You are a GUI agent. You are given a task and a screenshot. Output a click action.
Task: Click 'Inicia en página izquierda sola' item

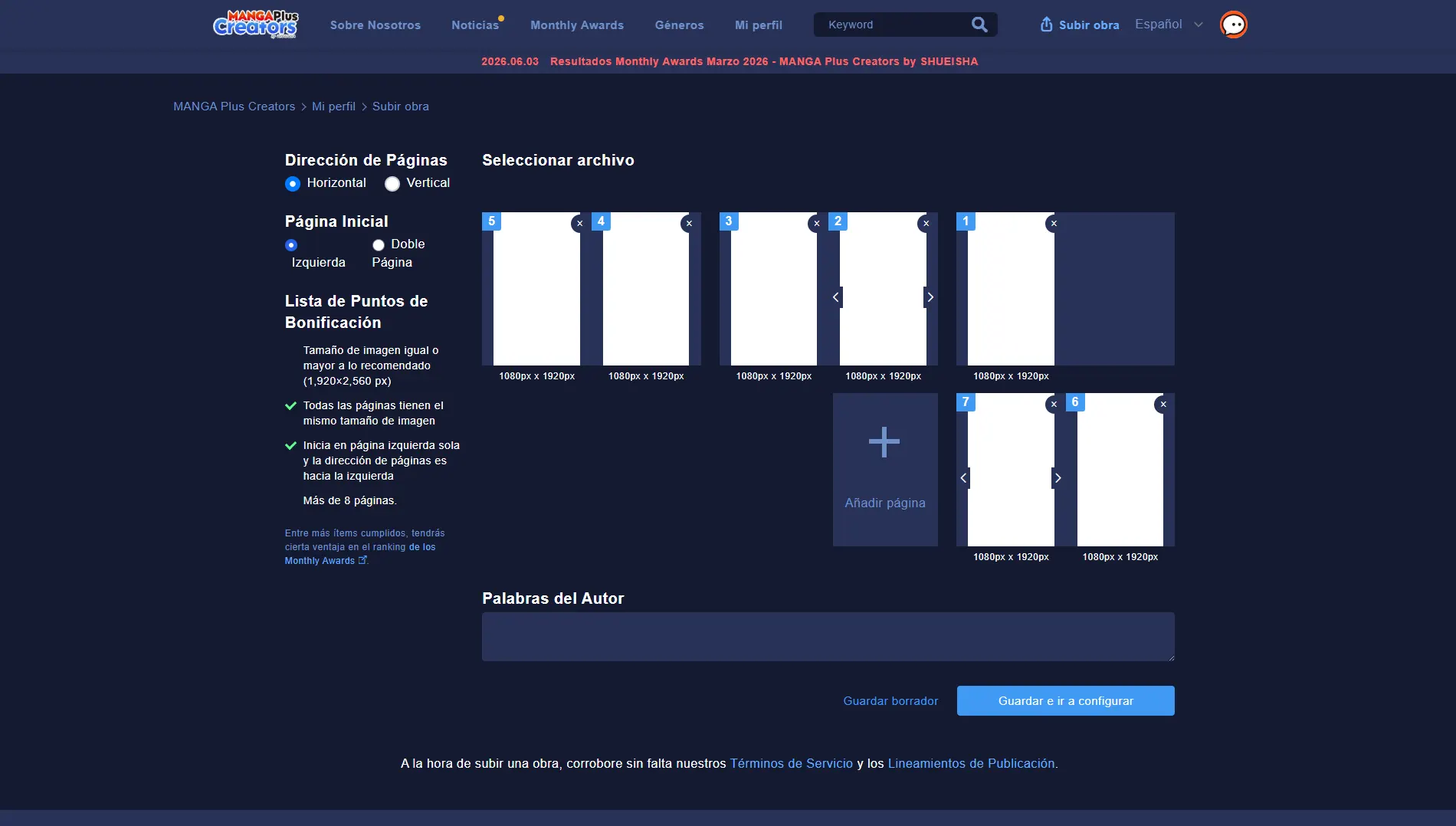381,461
